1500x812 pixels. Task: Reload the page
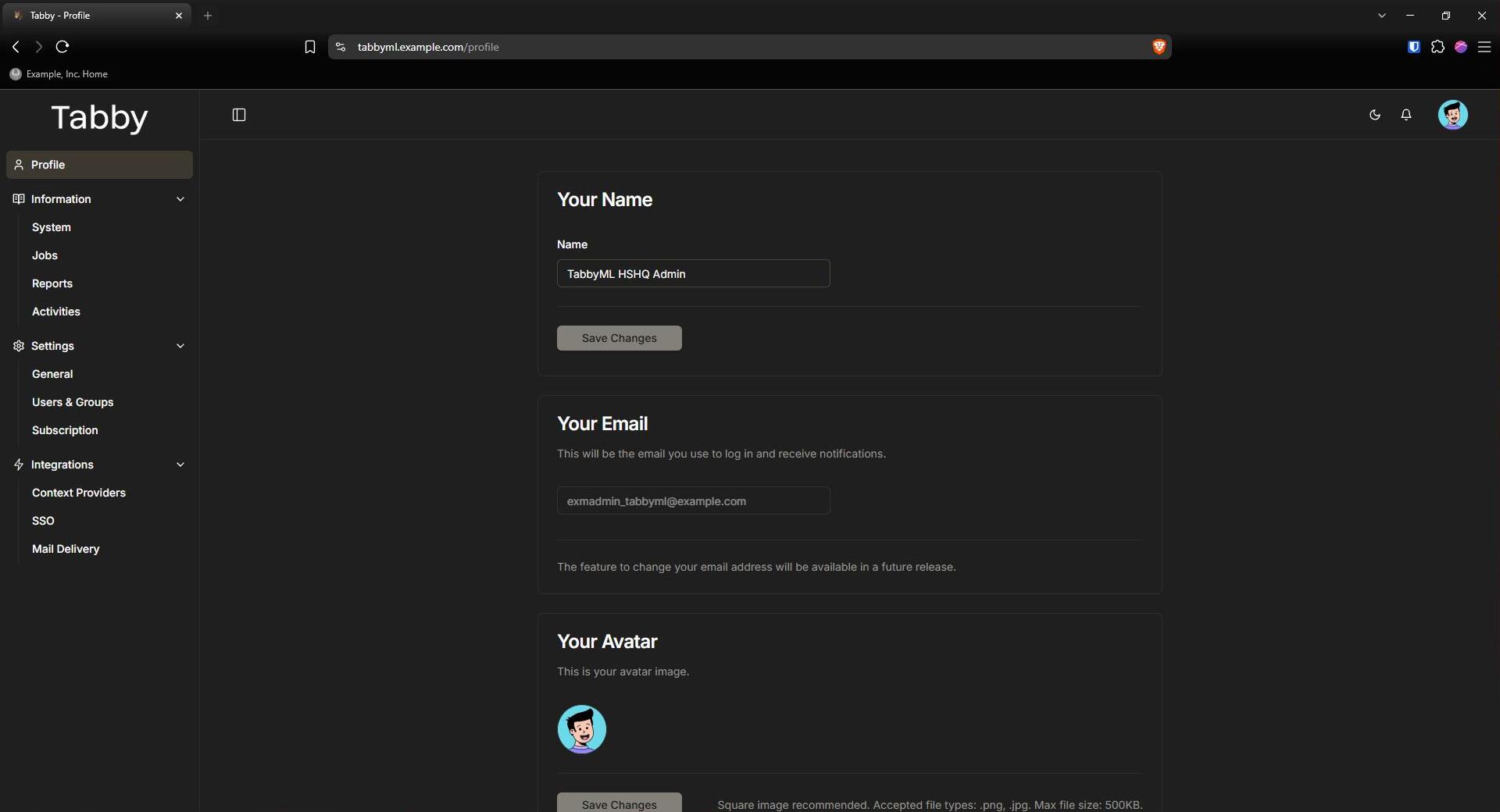(62, 47)
